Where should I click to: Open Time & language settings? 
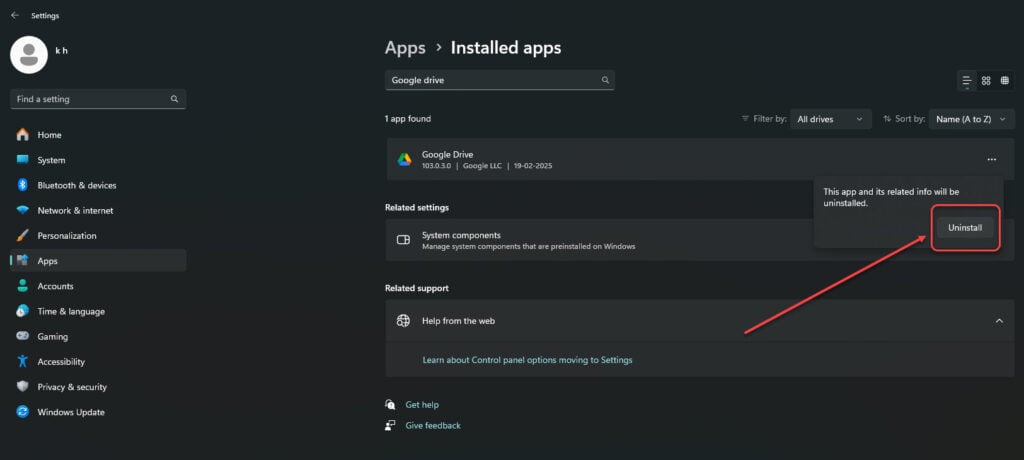[98, 312]
